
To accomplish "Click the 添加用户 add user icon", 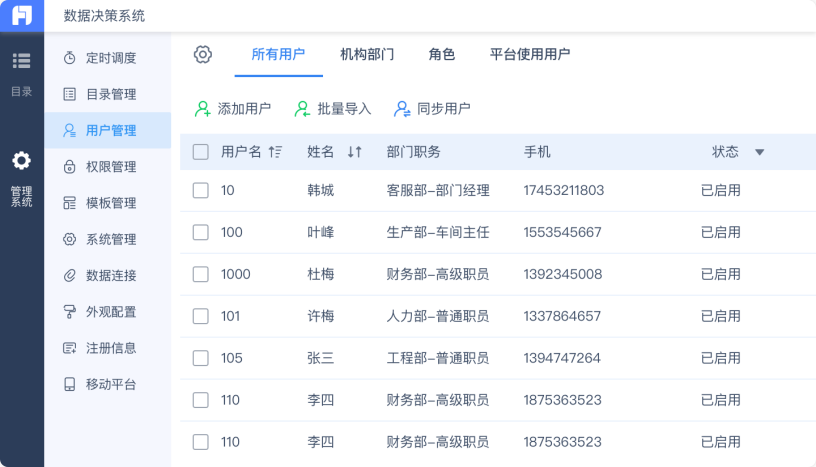I will point(202,109).
